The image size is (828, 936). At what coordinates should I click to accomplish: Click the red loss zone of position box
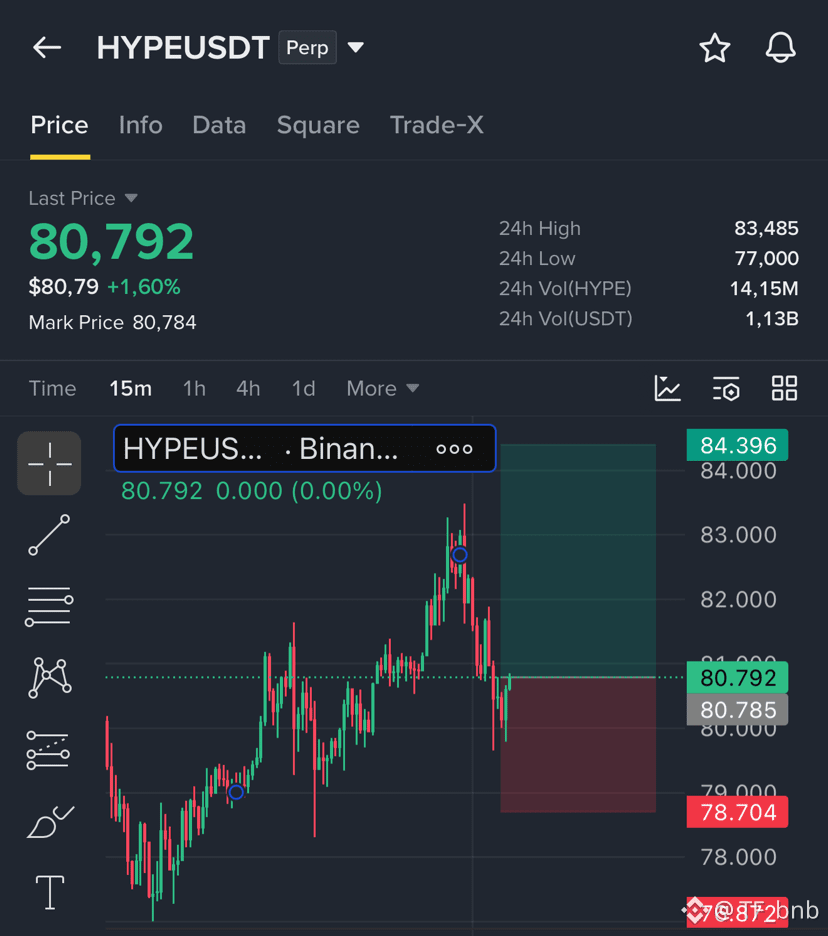578,745
